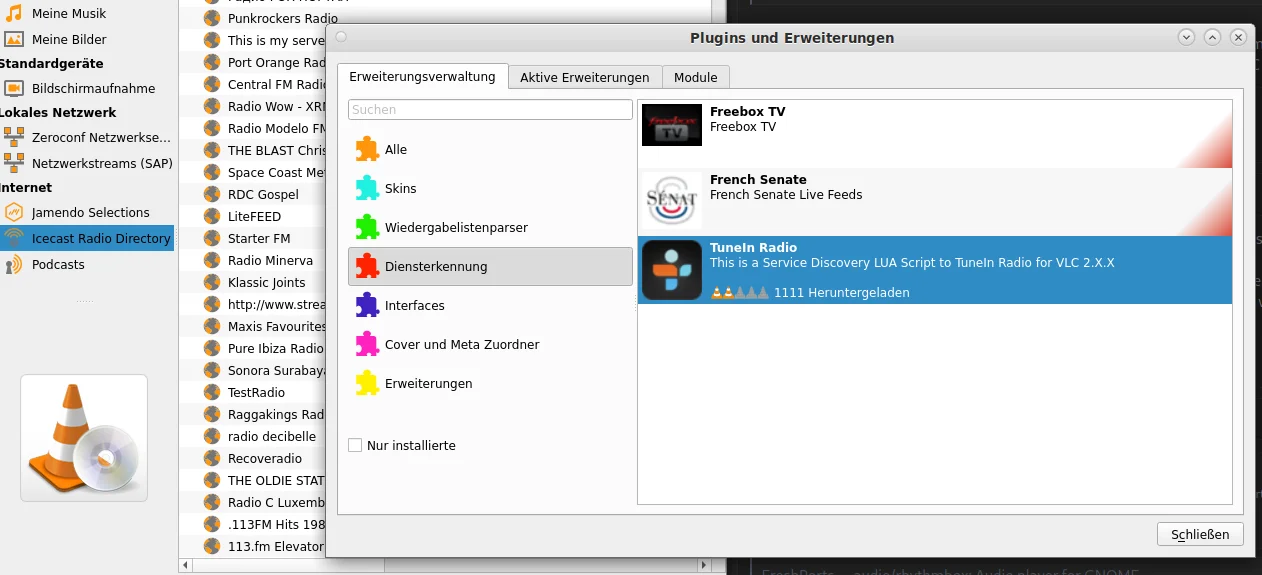The width and height of the screenshot is (1262, 575).
Task: Select the Alle category
Action: click(x=490, y=149)
